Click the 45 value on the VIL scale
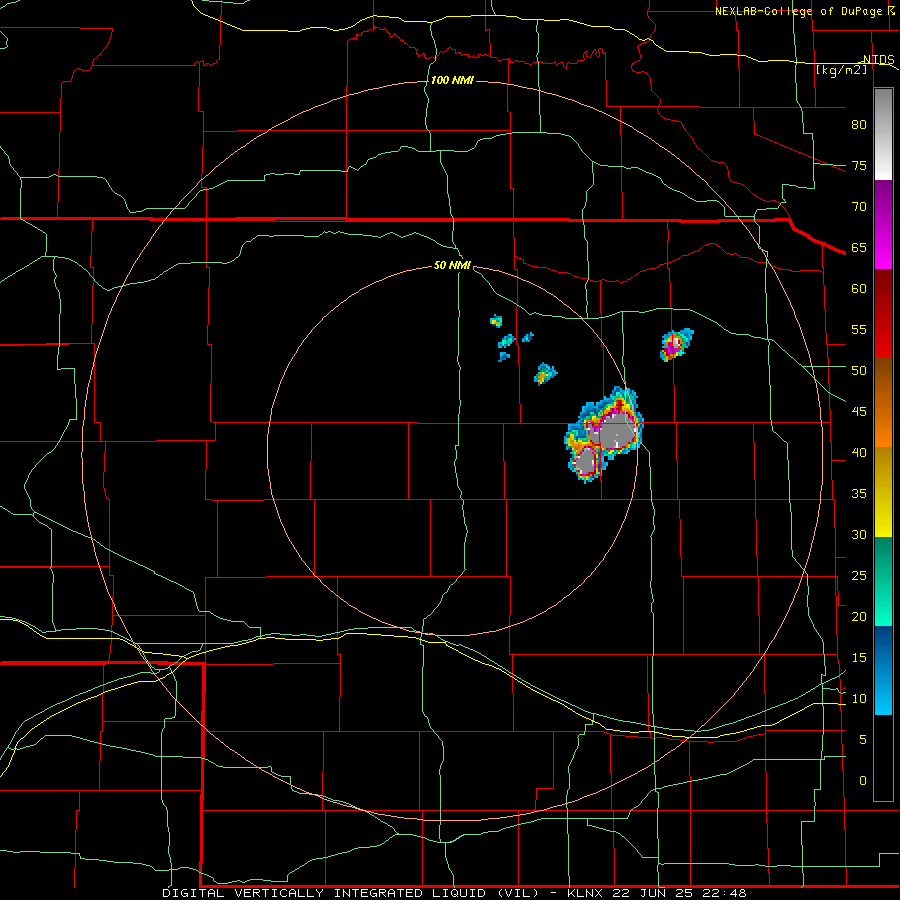The image size is (900, 900). click(x=859, y=412)
